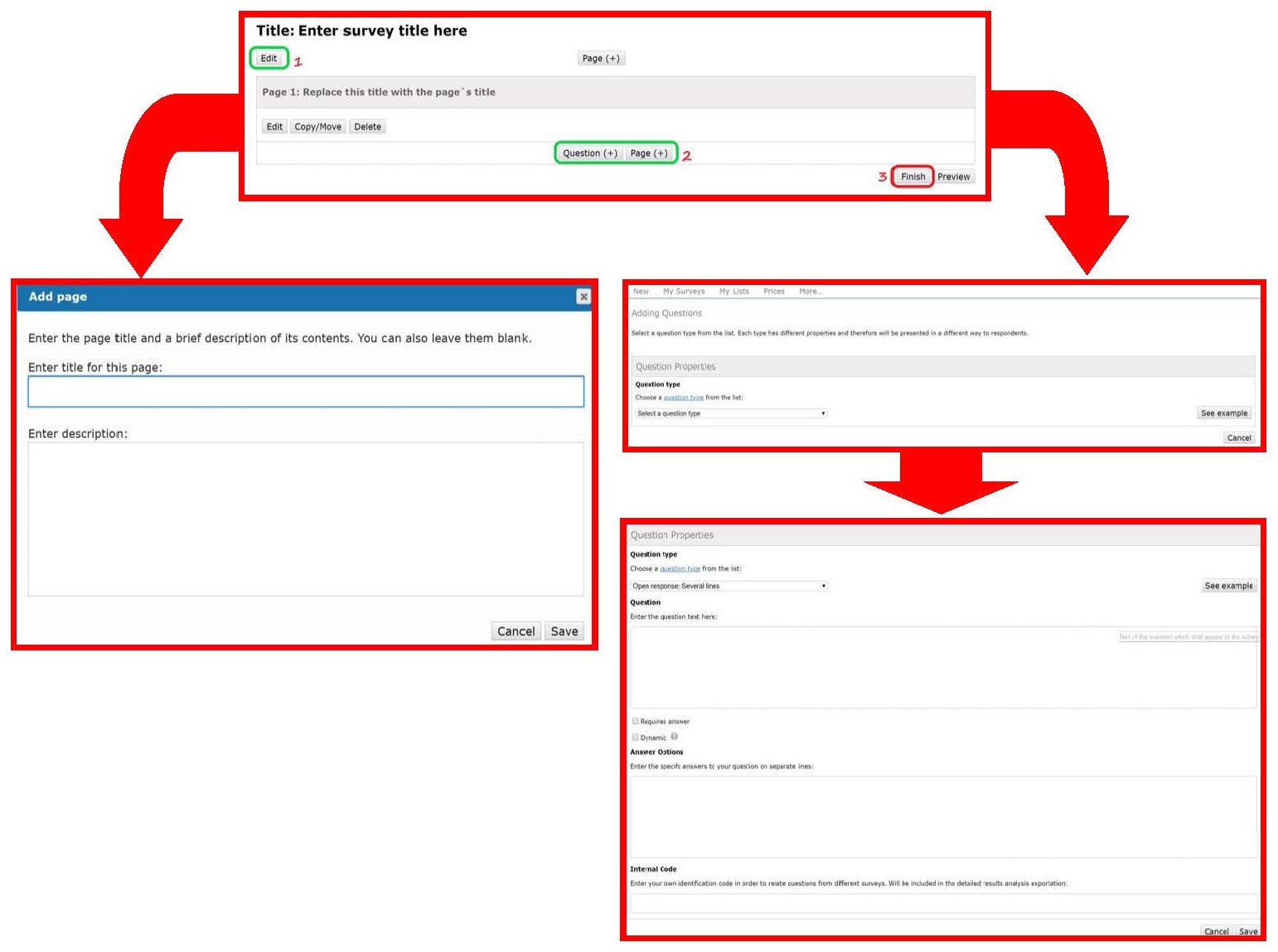Click the 'Add page' dialog title

58,297
